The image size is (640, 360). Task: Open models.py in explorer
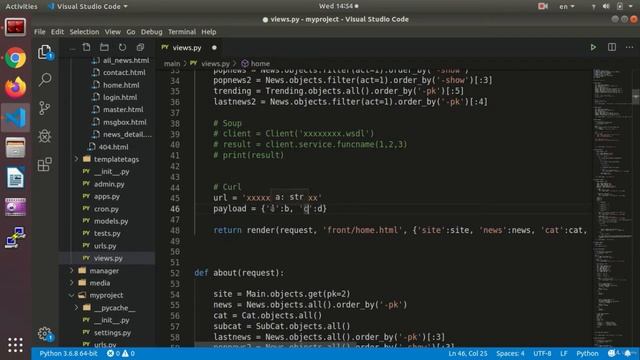pyautogui.click(x=111, y=221)
